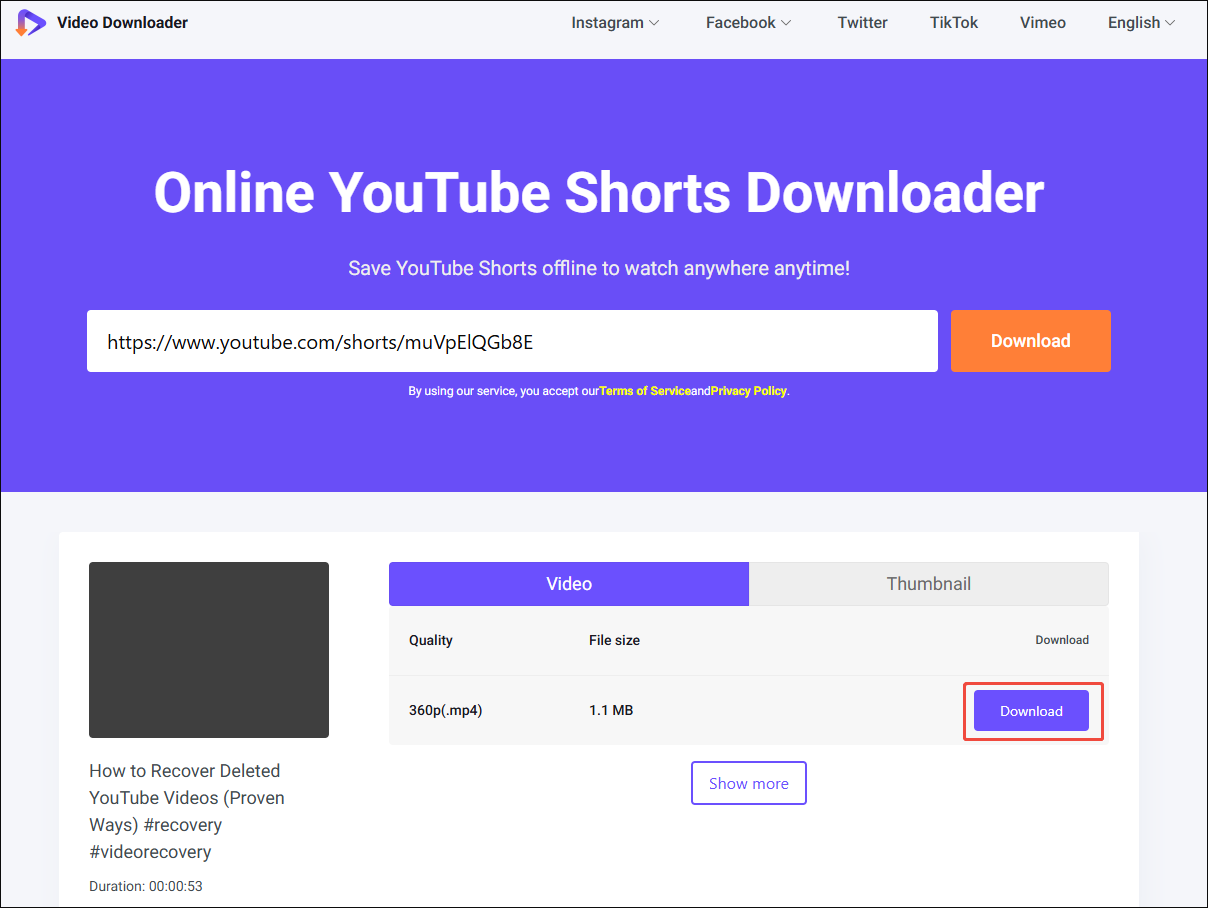Select the video title about recovering deleted videos
This screenshot has height=908, width=1208.
187,811
